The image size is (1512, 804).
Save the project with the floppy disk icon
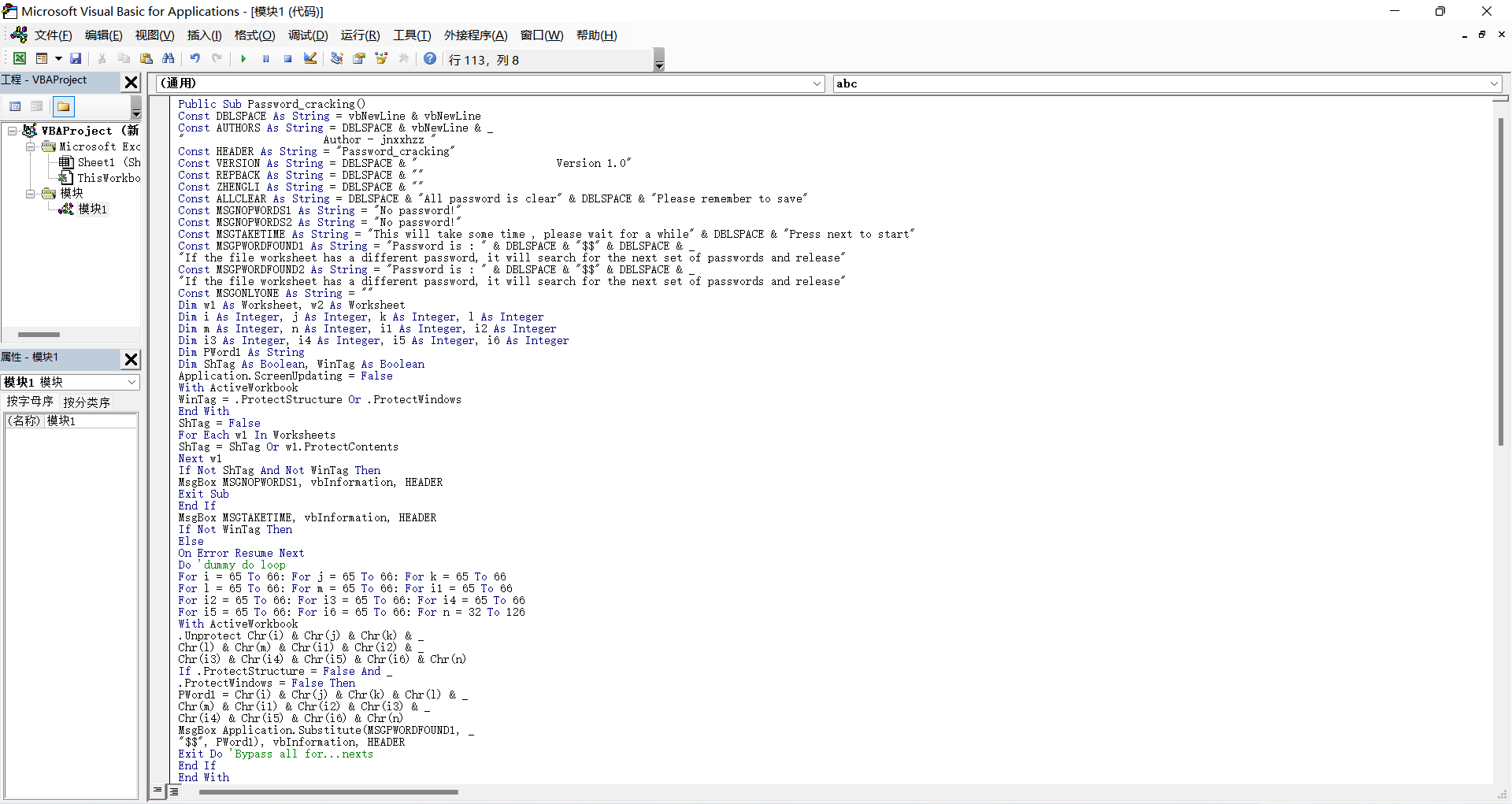coord(76,59)
